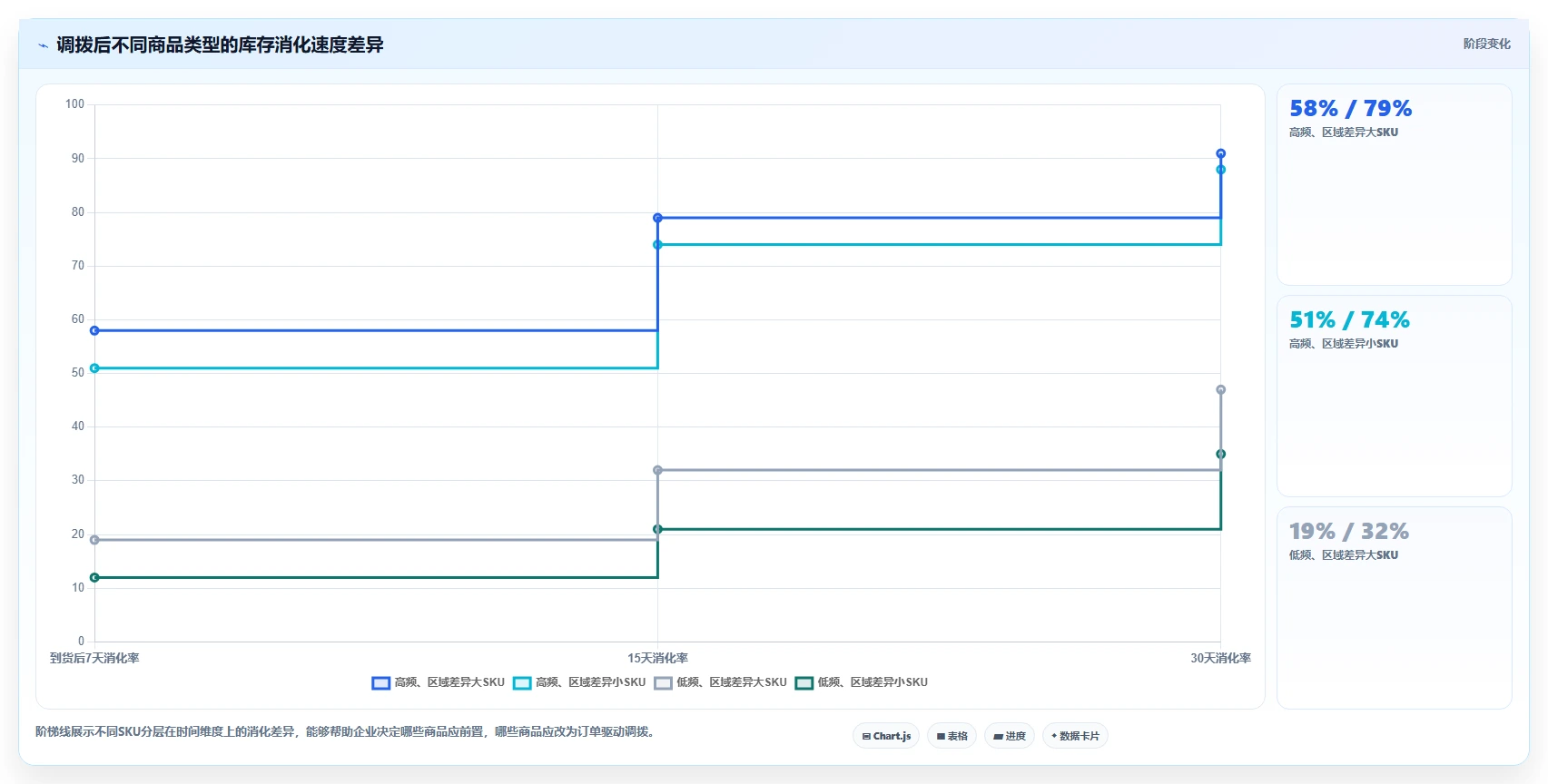Click the 进度 tag pill
This screenshot has width=1548, height=784.
1010,736
